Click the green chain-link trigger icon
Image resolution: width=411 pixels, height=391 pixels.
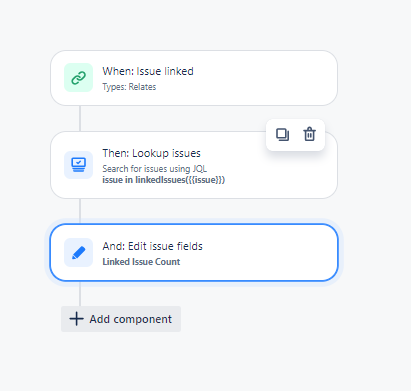click(x=78, y=78)
